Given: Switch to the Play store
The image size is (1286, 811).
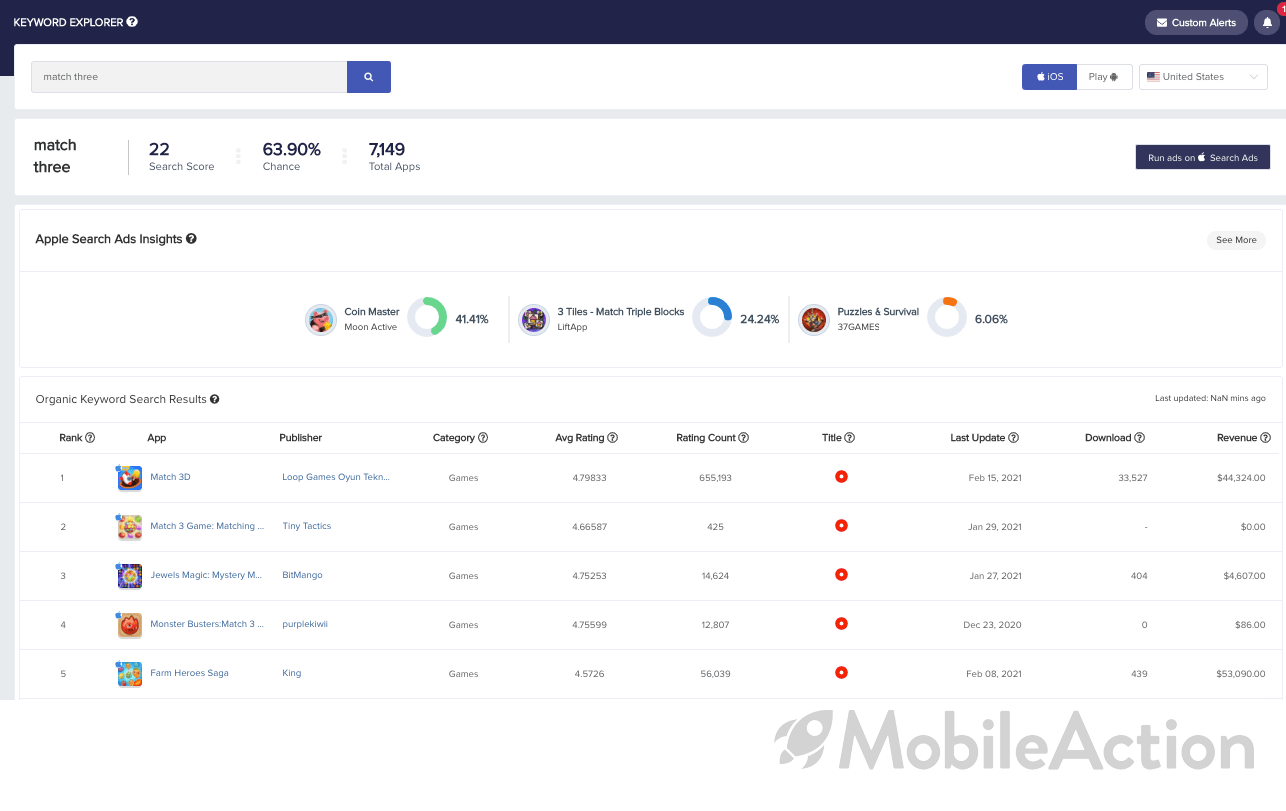Looking at the screenshot, I should click(x=1104, y=77).
